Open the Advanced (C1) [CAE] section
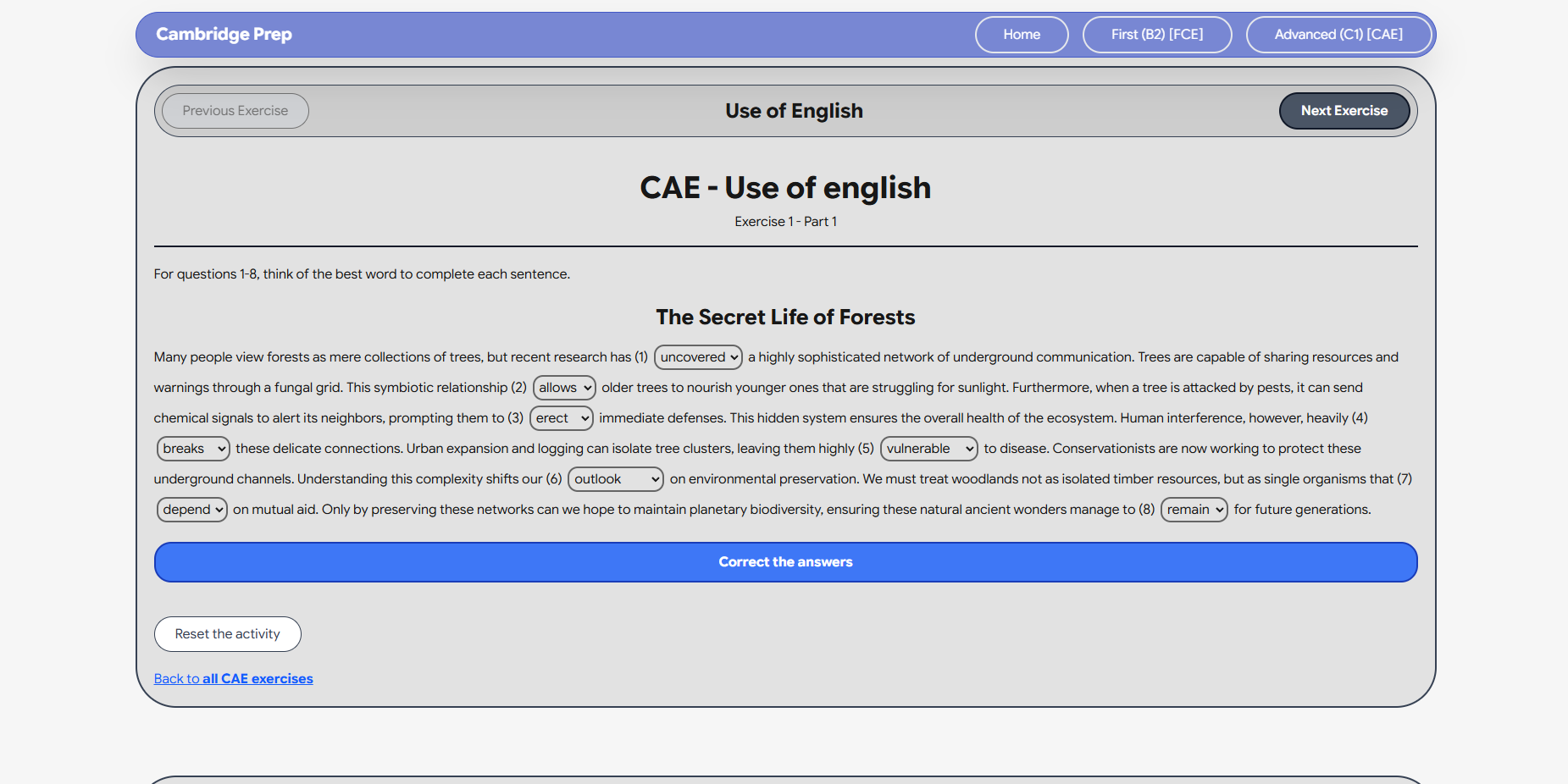The image size is (1568, 784). click(x=1338, y=35)
